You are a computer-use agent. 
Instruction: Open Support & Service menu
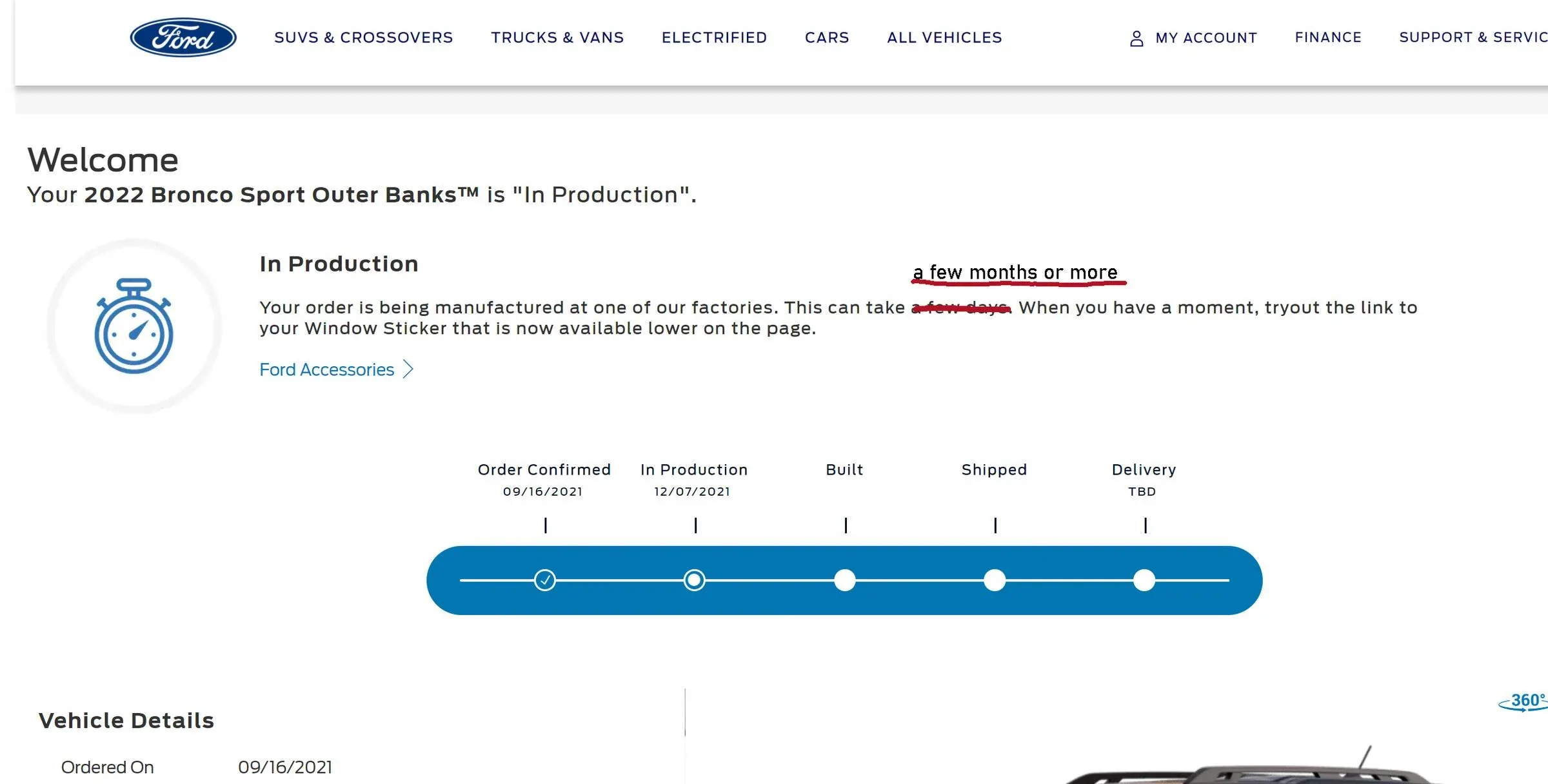click(1473, 37)
